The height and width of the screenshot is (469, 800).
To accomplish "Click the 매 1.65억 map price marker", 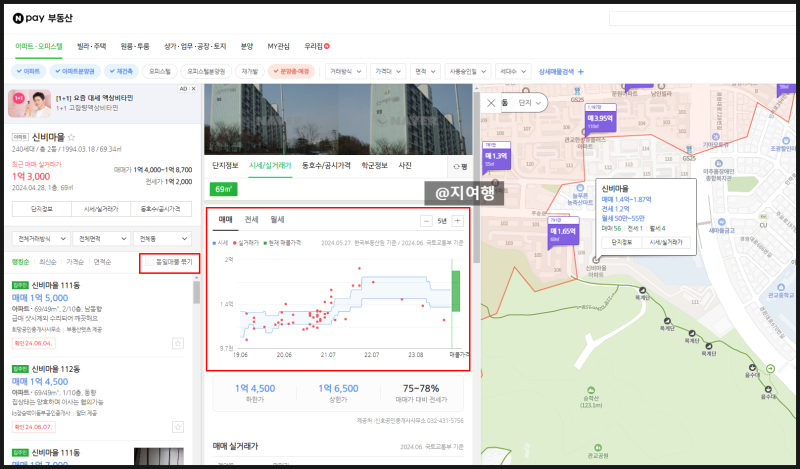I will (x=563, y=231).
